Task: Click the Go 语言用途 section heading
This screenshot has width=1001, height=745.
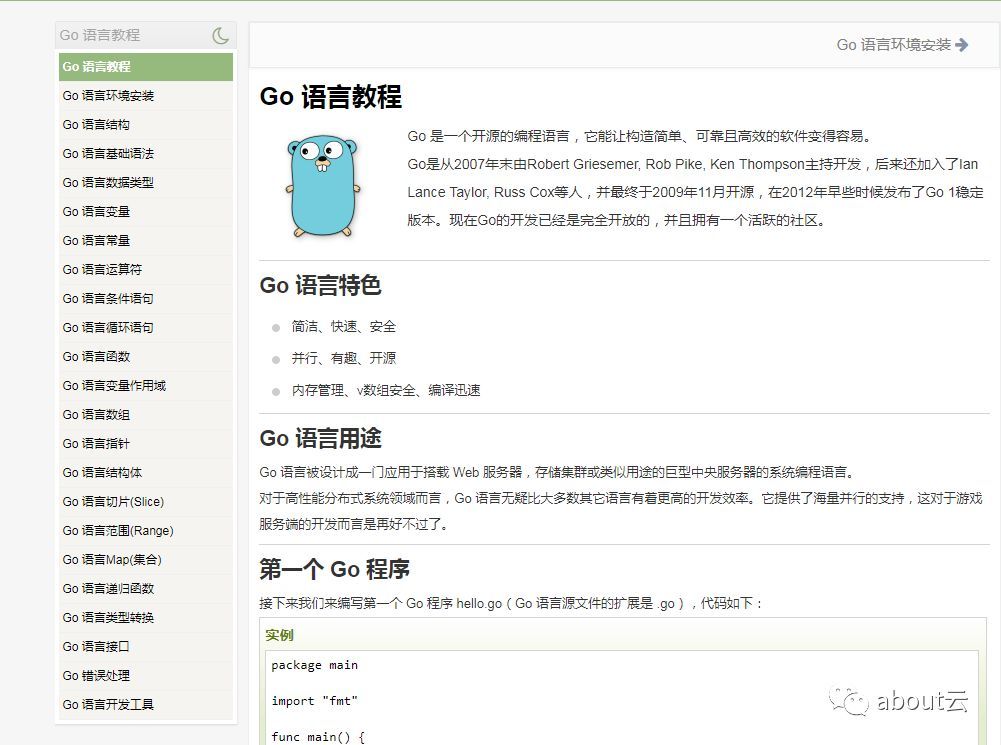Action: point(320,439)
